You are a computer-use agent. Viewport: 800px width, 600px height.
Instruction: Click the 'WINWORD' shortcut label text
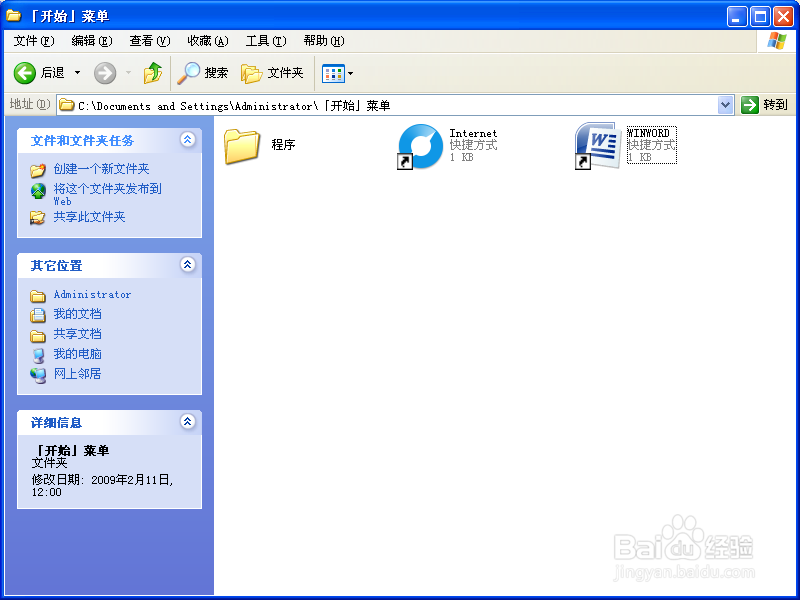[648, 133]
